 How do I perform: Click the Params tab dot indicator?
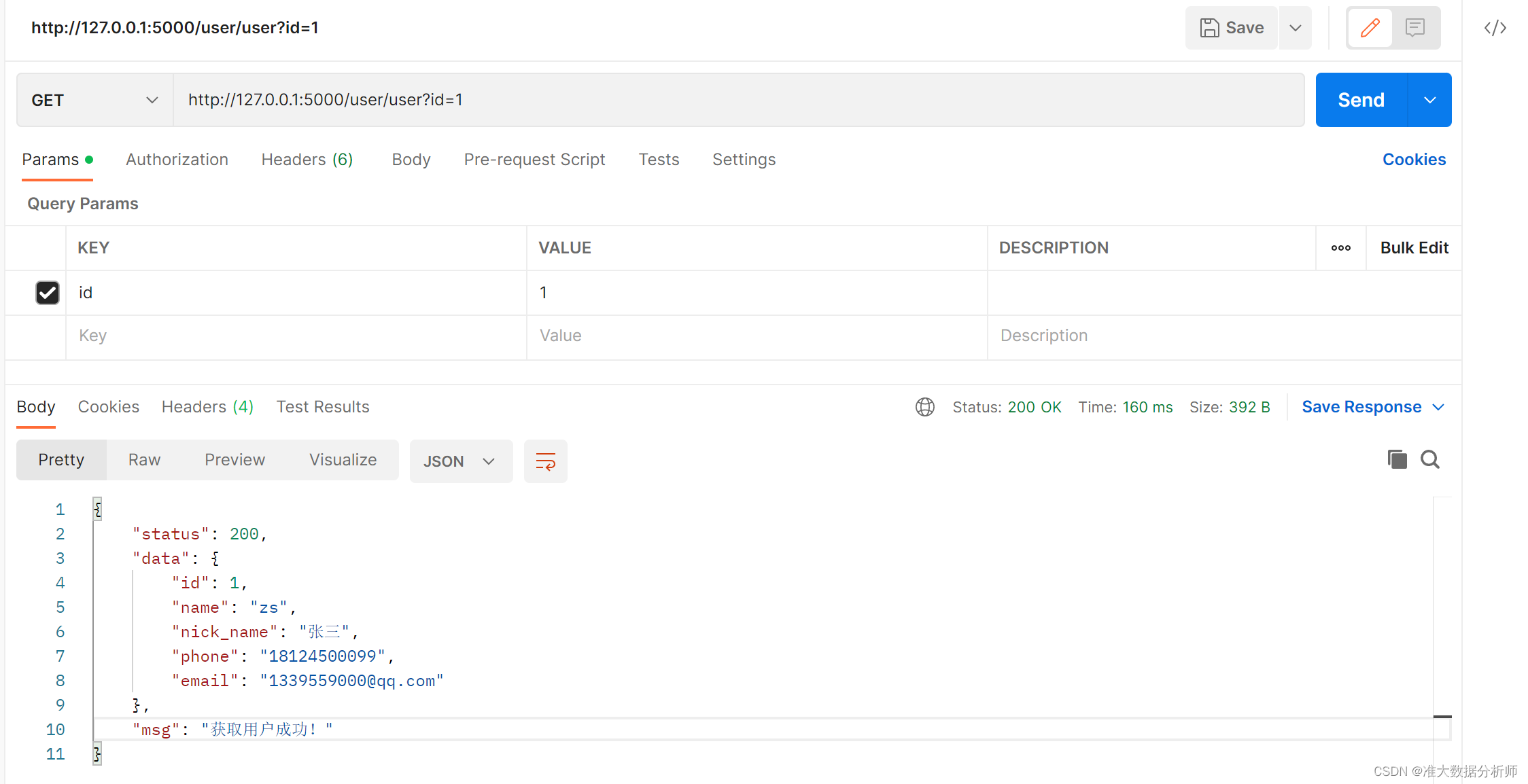[88, 159]
